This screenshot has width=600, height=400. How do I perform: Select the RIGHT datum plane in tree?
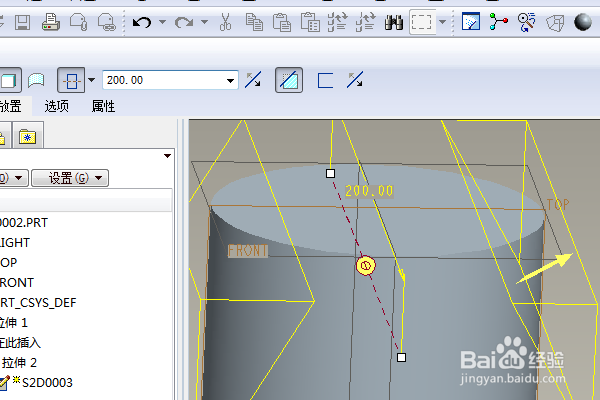(15, 242)
